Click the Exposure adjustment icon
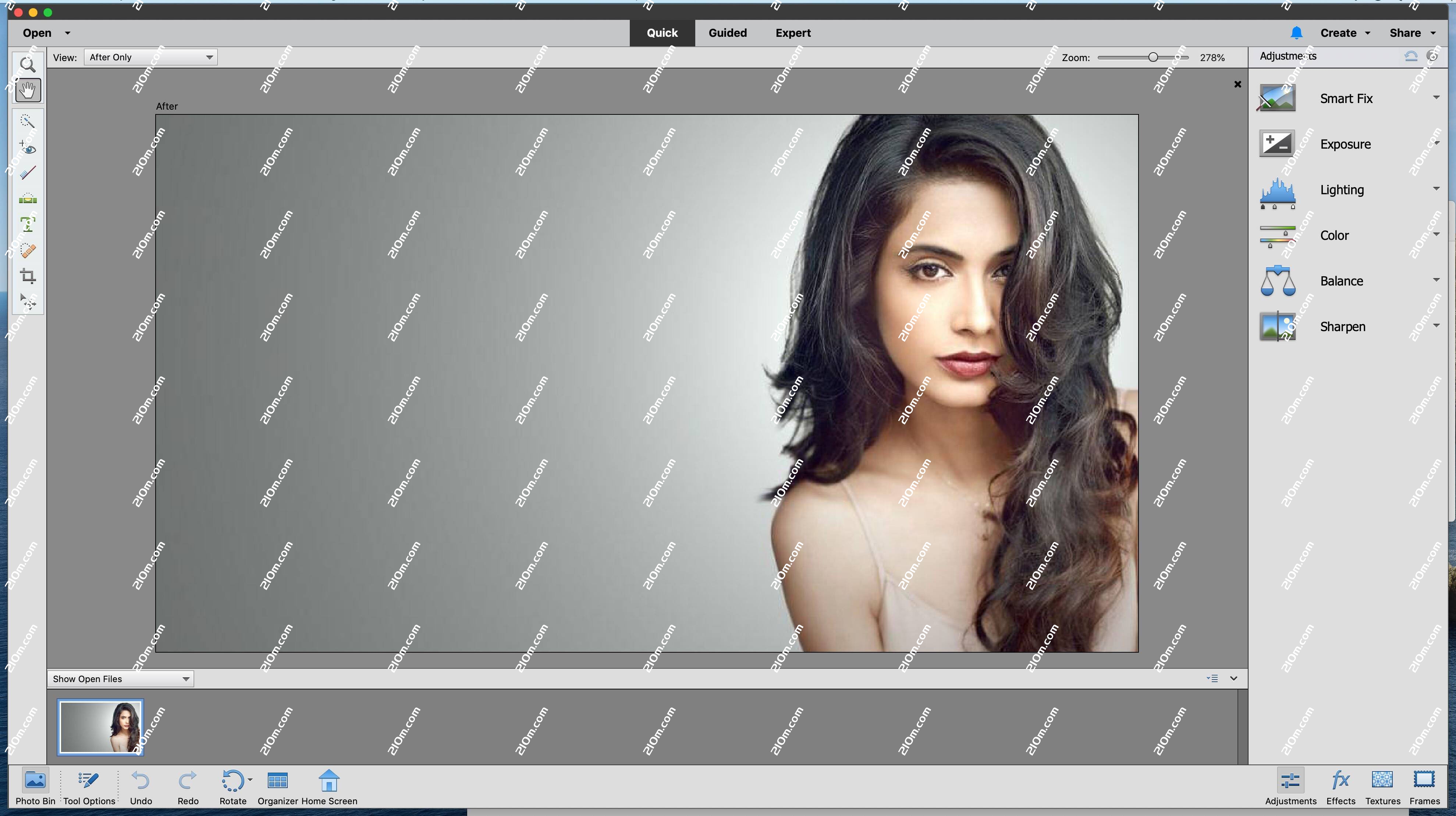 (x=1277, y=144)
